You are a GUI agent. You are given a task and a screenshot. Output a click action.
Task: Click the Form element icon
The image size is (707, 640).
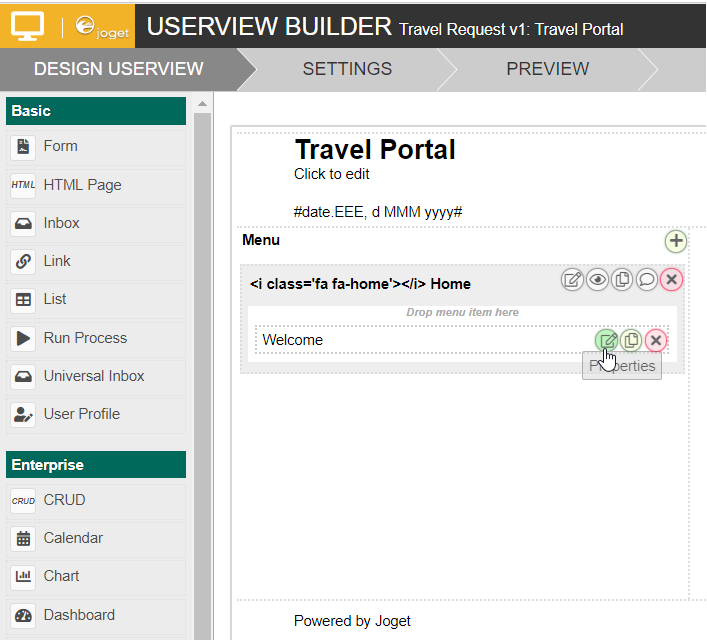tap(23, 147)
